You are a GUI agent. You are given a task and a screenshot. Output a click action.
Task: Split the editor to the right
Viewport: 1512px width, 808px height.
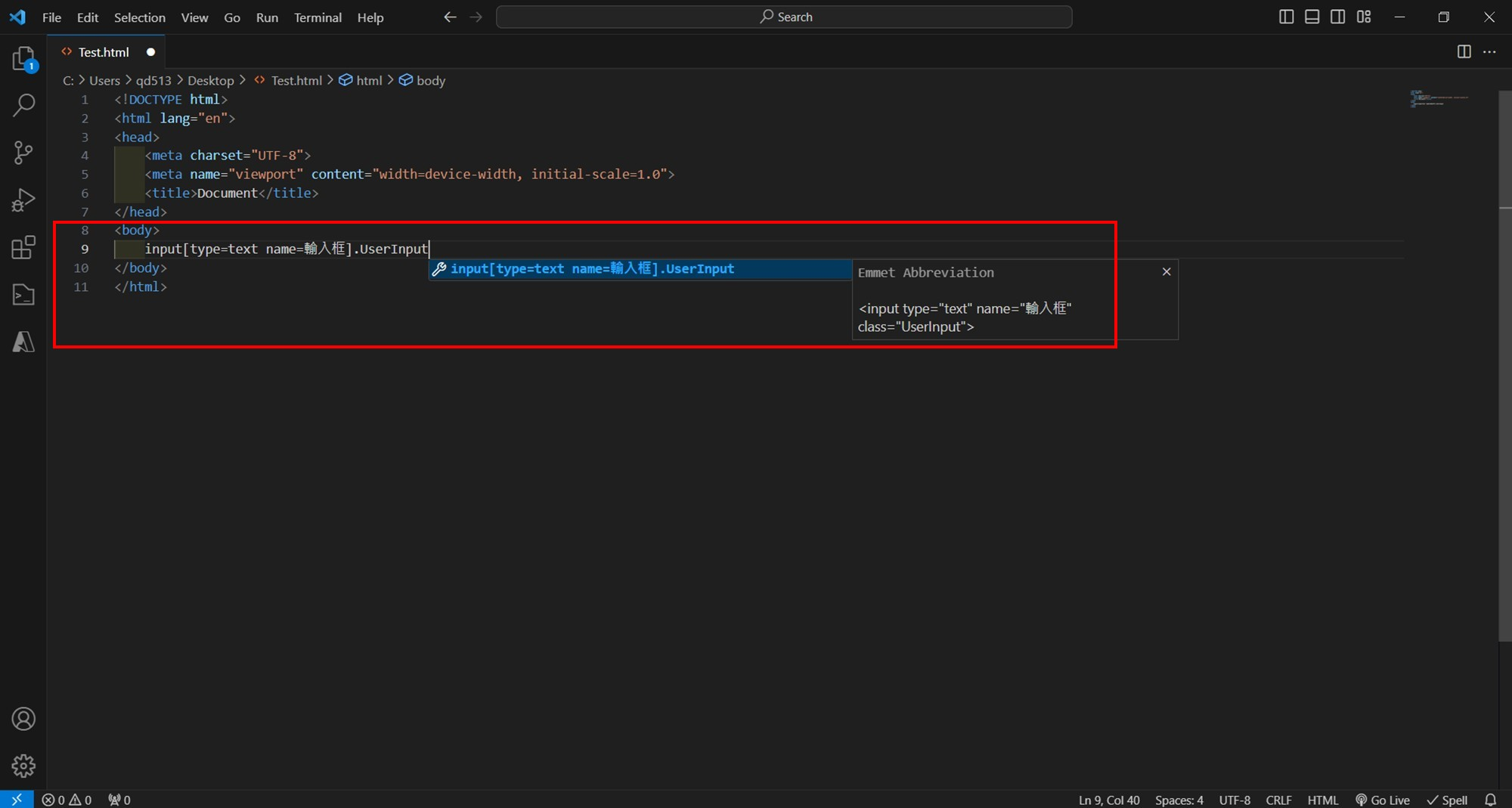tap(1464, 51)
